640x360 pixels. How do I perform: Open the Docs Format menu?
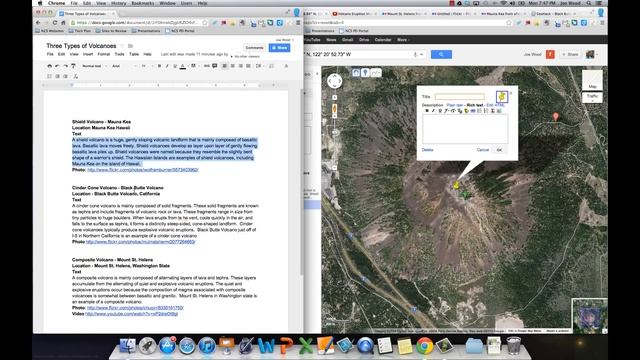[104, 54]
